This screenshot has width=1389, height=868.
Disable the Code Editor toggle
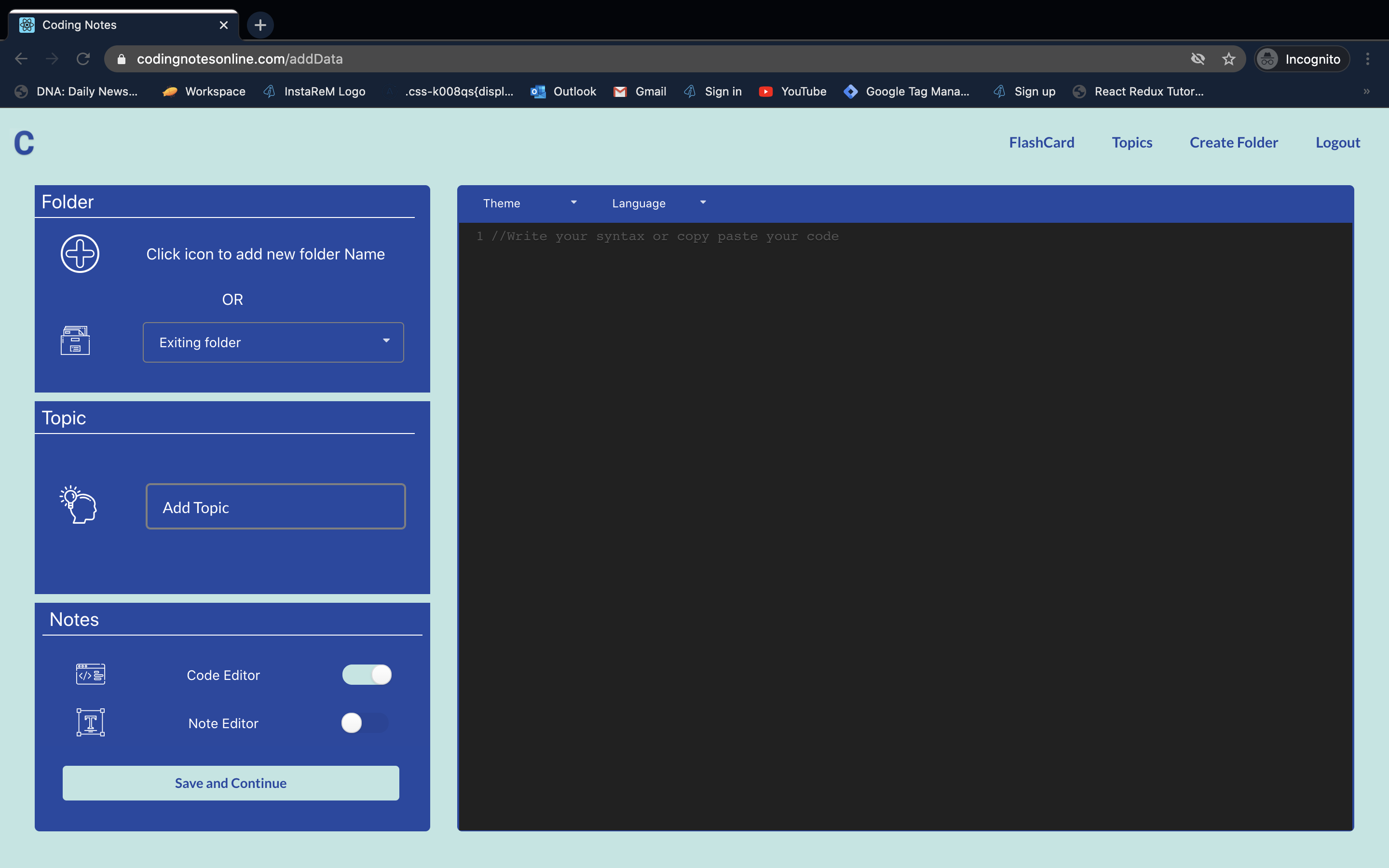(x=367, y=675)
